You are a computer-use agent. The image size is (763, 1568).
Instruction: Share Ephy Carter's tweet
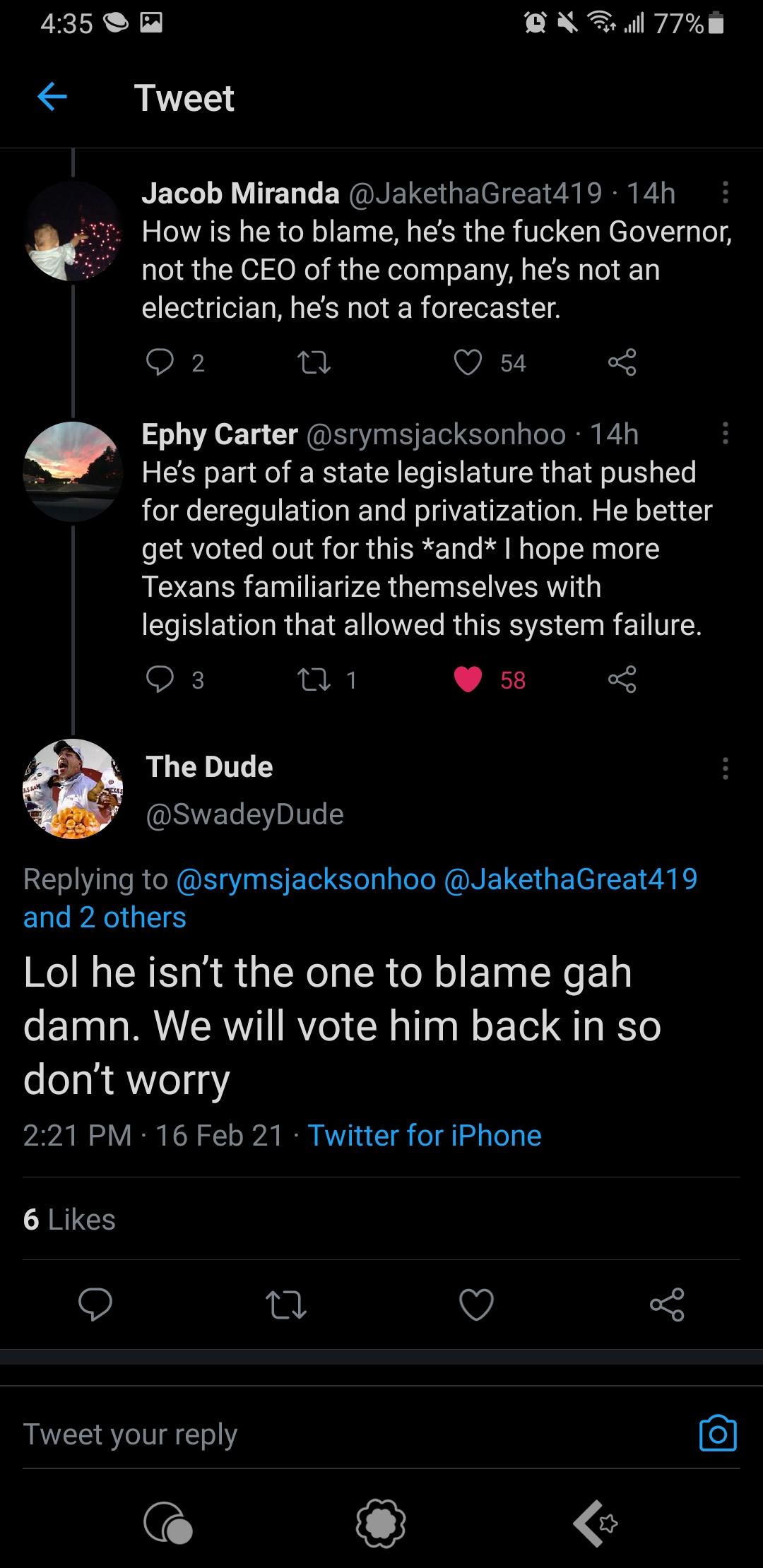coord(622,679)
